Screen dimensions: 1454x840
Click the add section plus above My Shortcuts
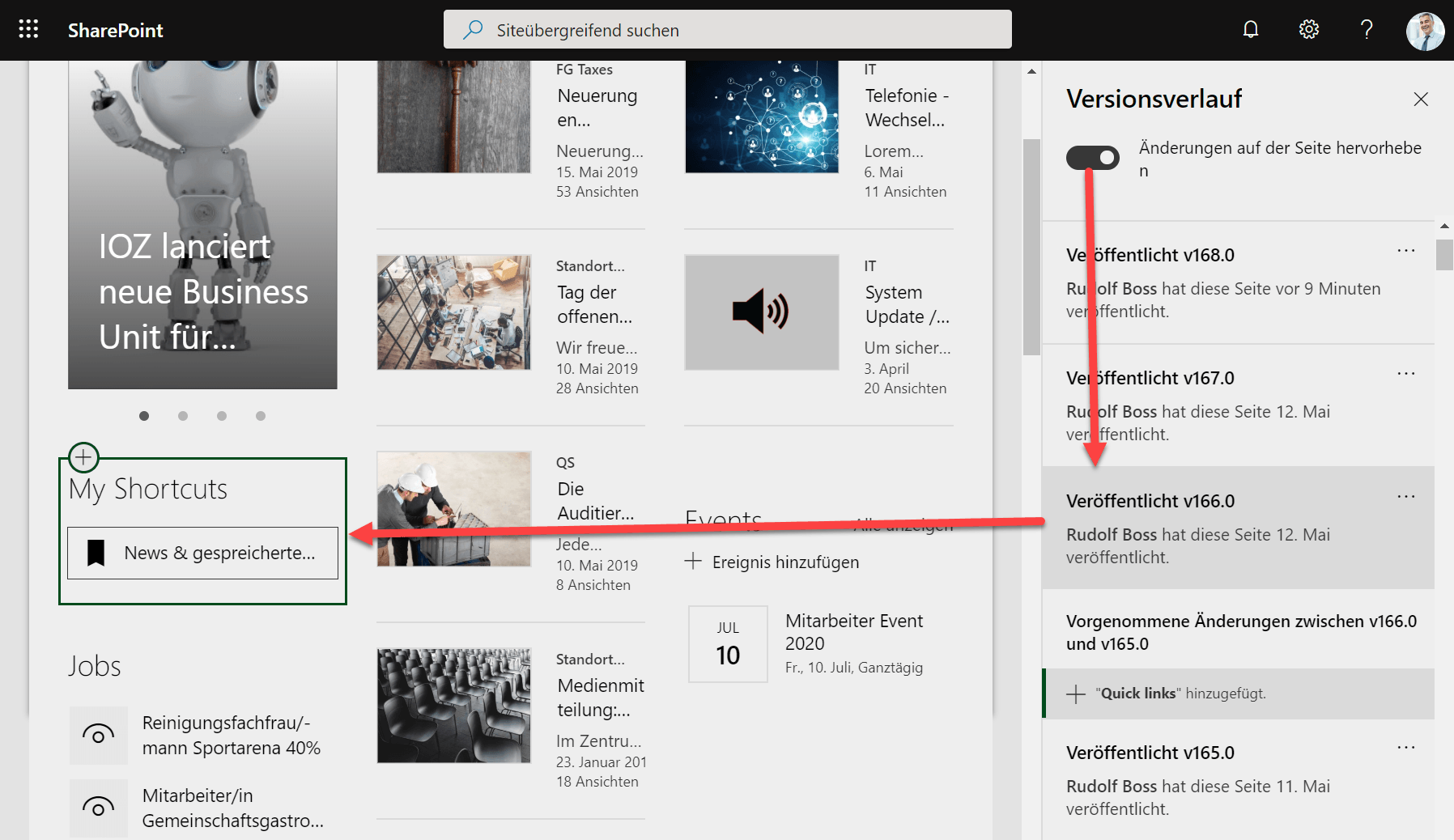click(x=83, y=458)
